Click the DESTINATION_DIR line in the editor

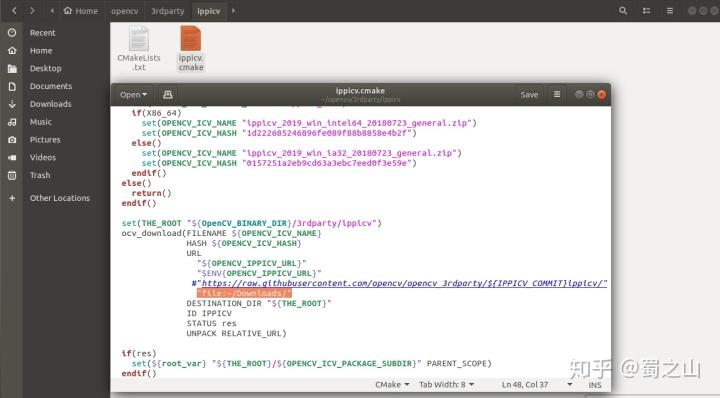tap(259, 303)
